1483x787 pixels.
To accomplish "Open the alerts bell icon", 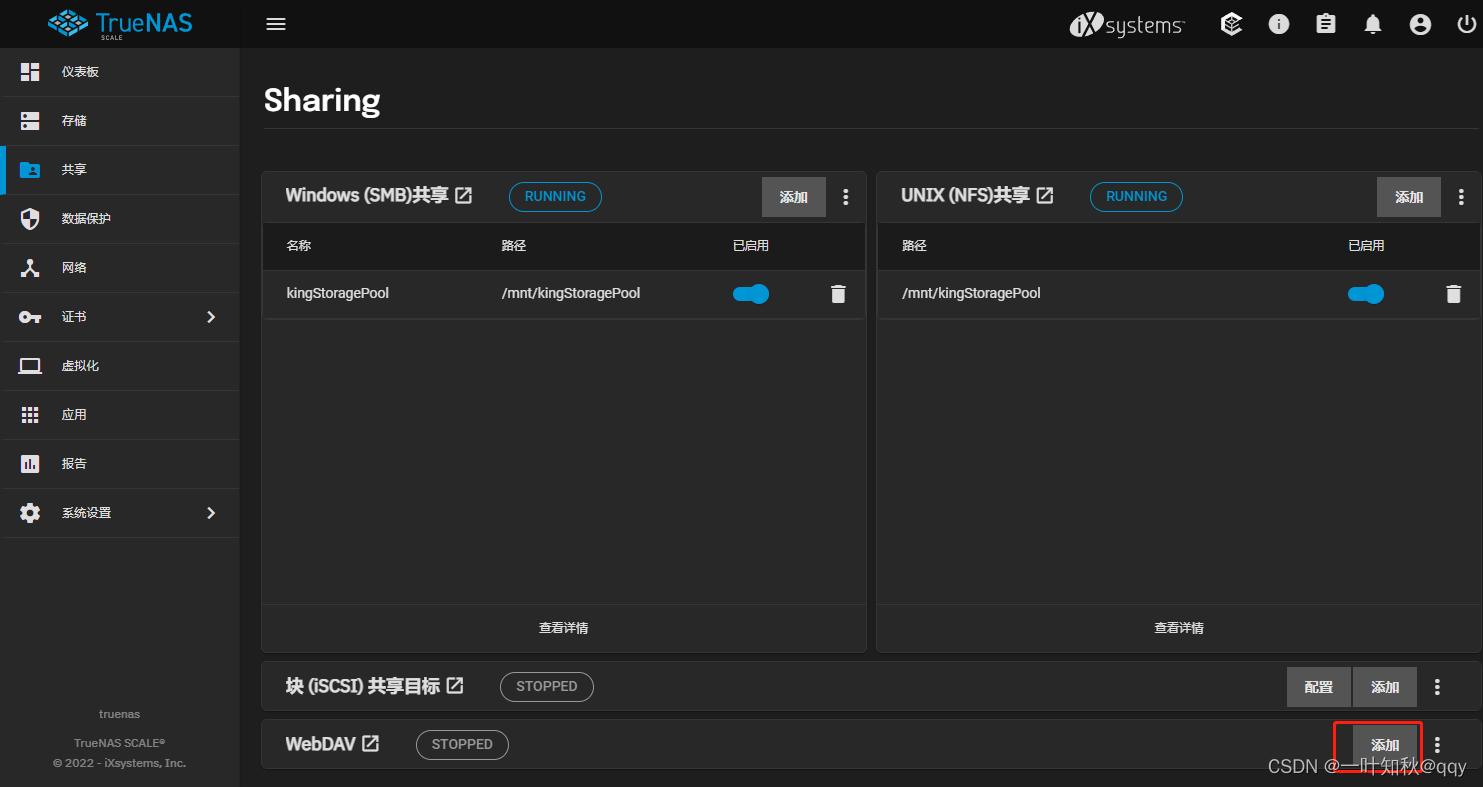I will click(x=1373, y=24).
